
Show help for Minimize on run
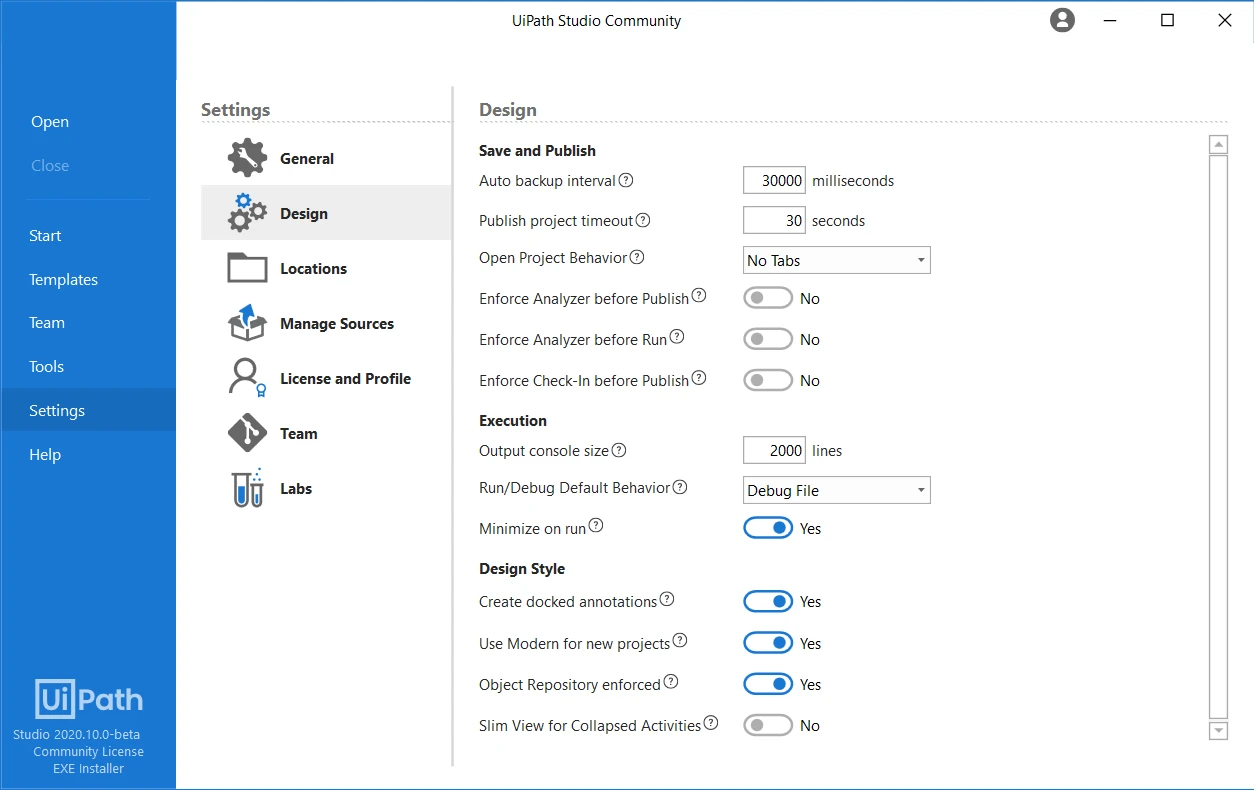(596, 525)
